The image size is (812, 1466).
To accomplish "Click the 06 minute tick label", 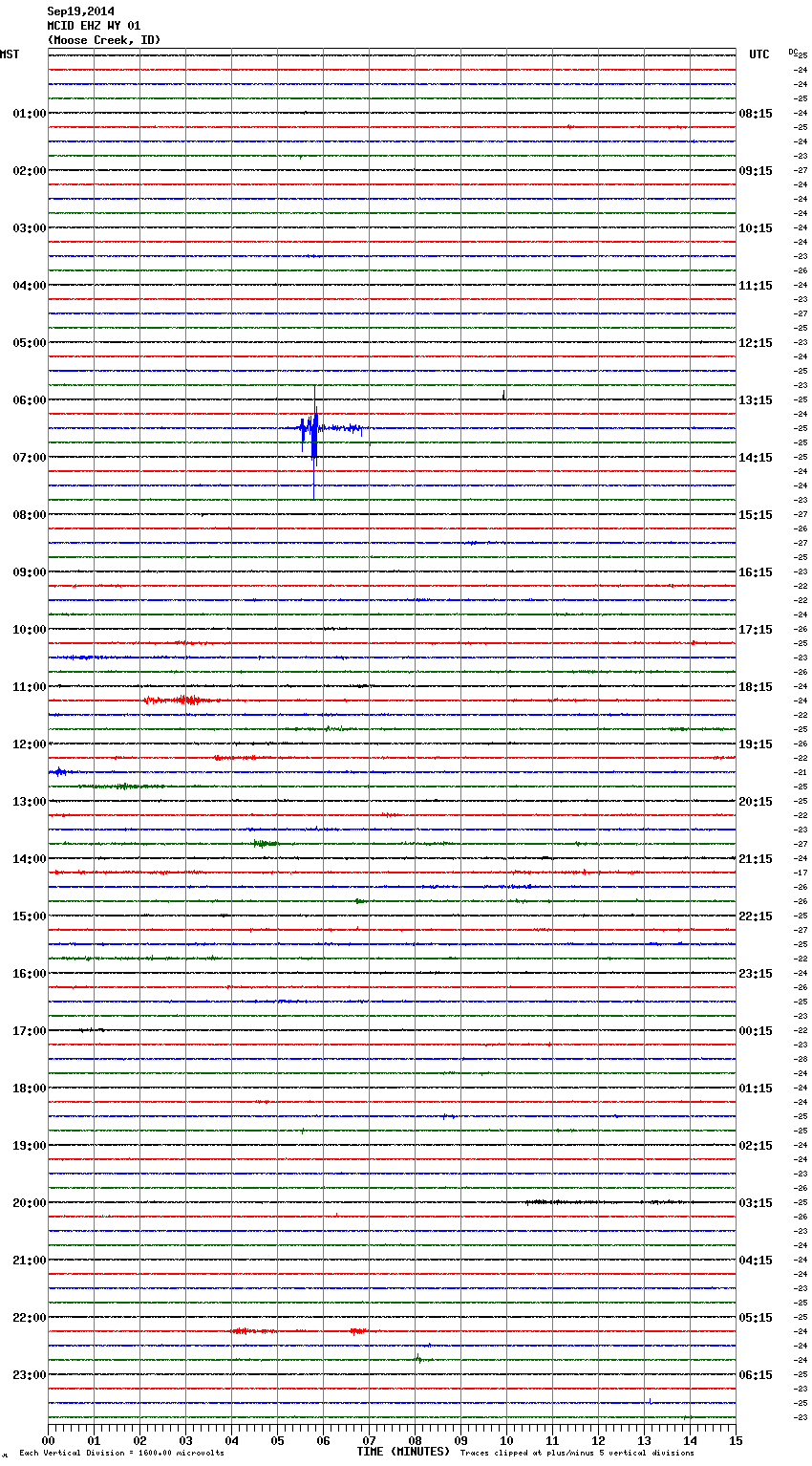I will (323, 1440).
